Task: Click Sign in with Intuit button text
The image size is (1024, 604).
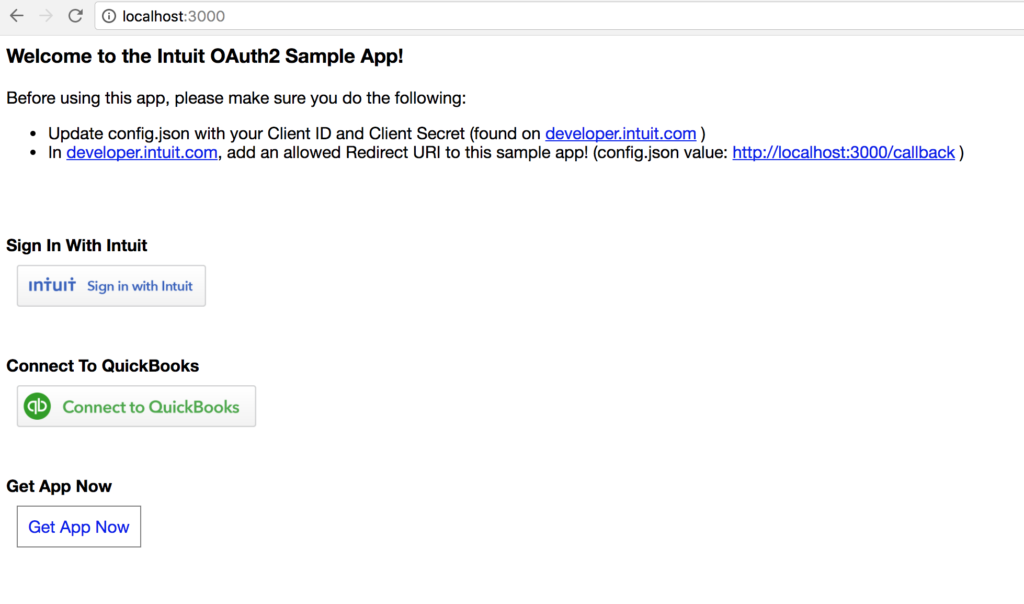Action: 140,286
